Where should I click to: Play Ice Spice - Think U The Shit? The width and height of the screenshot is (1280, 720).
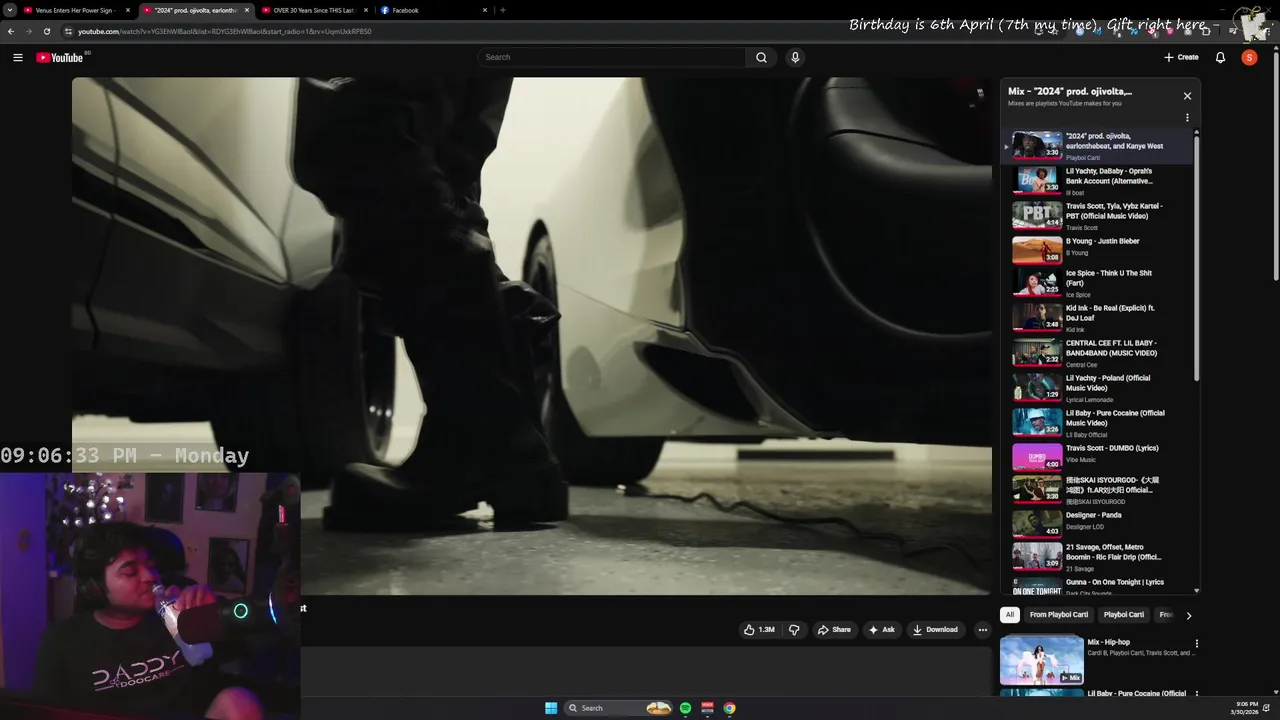click(x=1097, y=283)
